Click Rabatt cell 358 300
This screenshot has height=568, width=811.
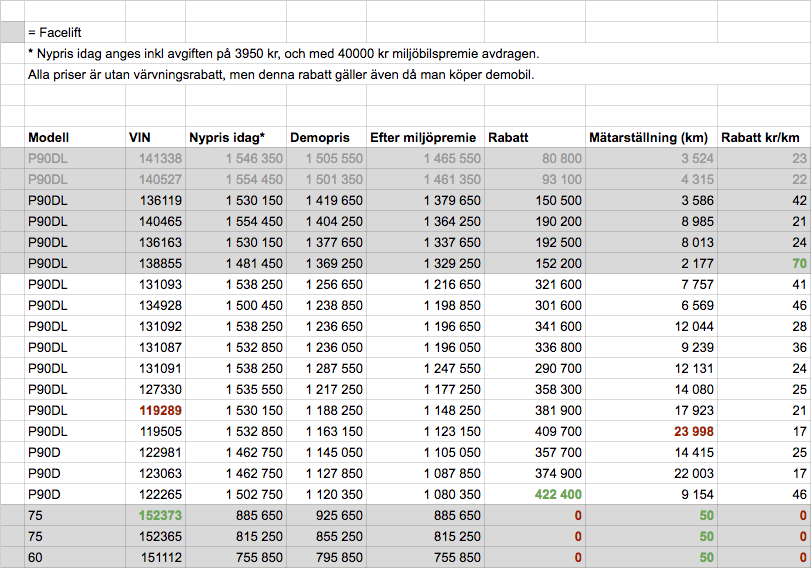(535, 390)
